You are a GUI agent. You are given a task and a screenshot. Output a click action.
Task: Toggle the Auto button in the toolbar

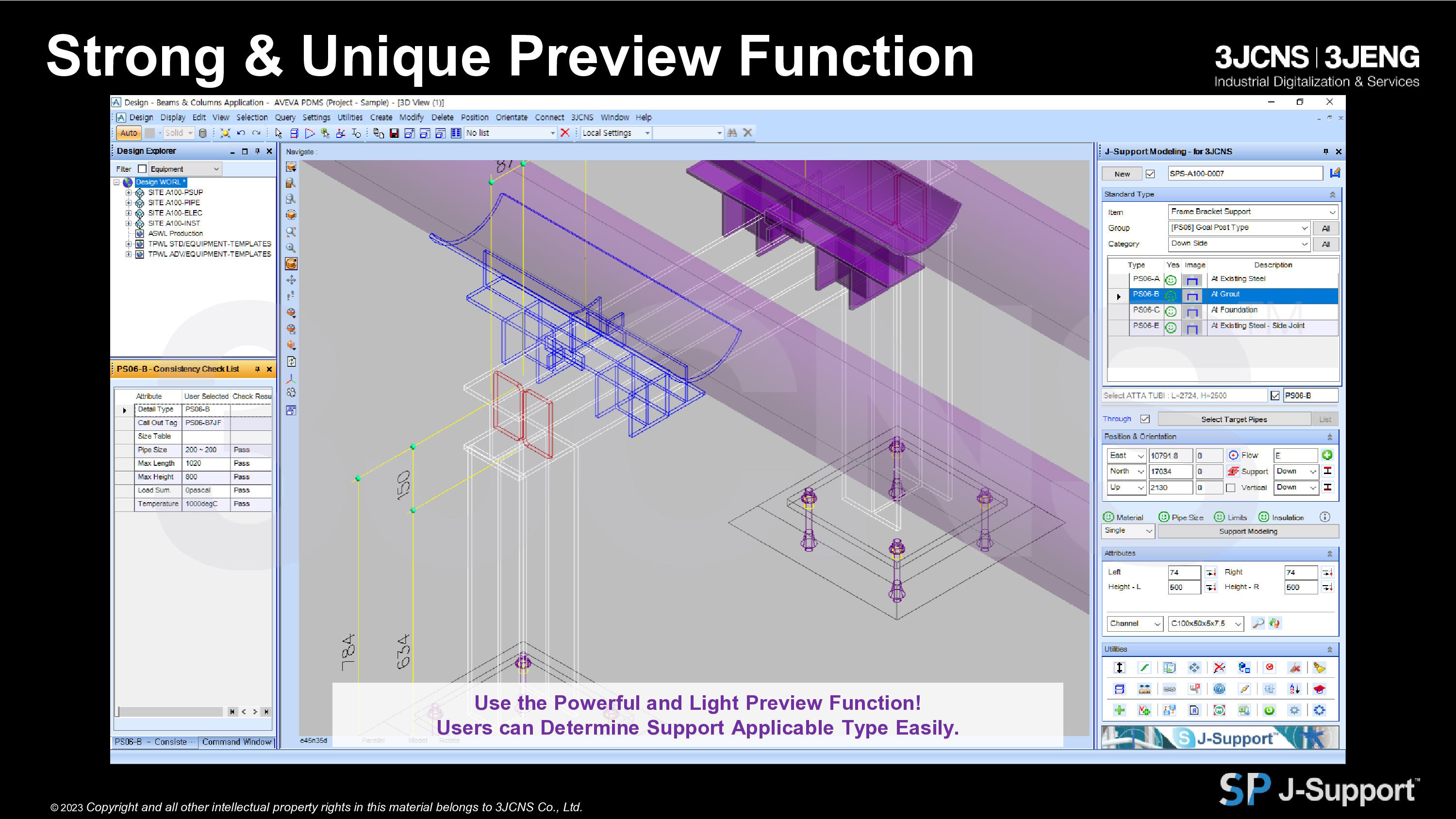tap(128, 133)
